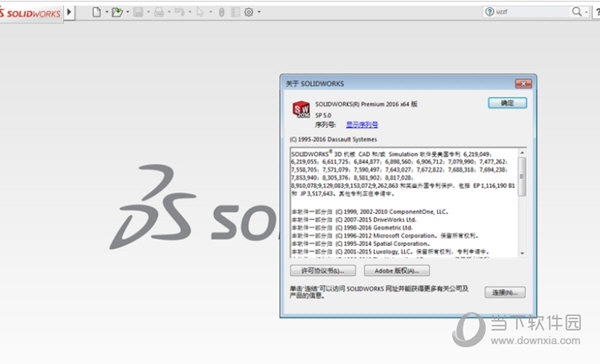
Task: Click the 许可协议书 license agreement button
Action: point(323,271)
